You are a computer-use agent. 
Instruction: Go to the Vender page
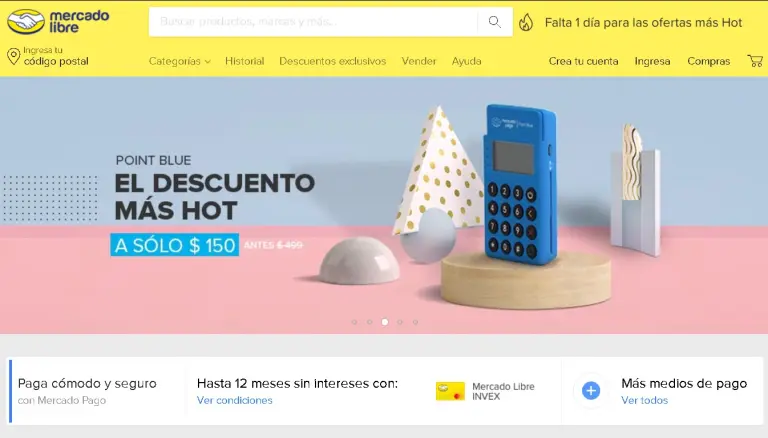pyautogui.click(x=419, y=61)
